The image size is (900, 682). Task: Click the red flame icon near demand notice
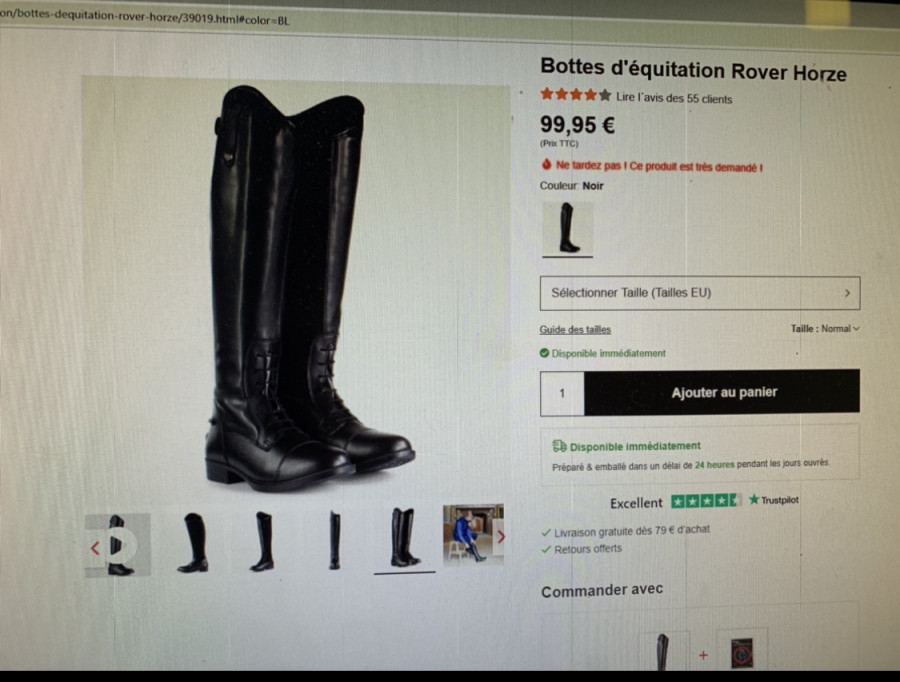(x=546, y=165)
